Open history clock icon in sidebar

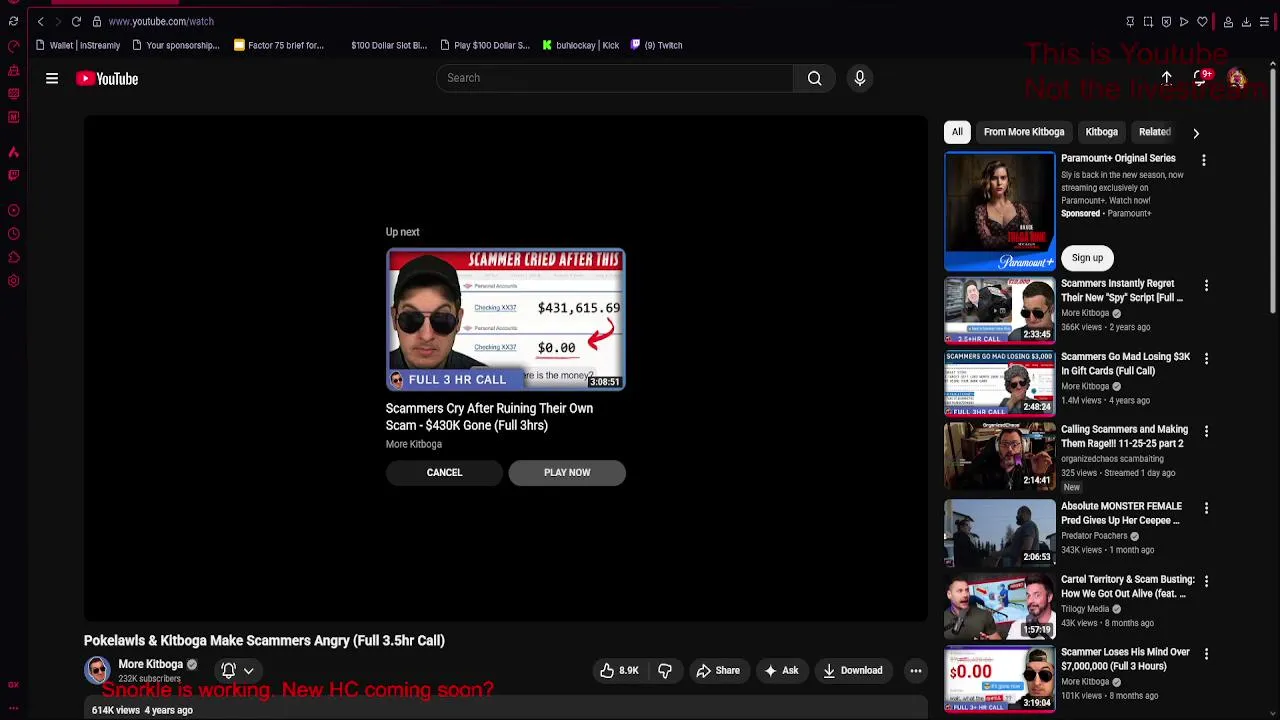[x=13, y=233]
